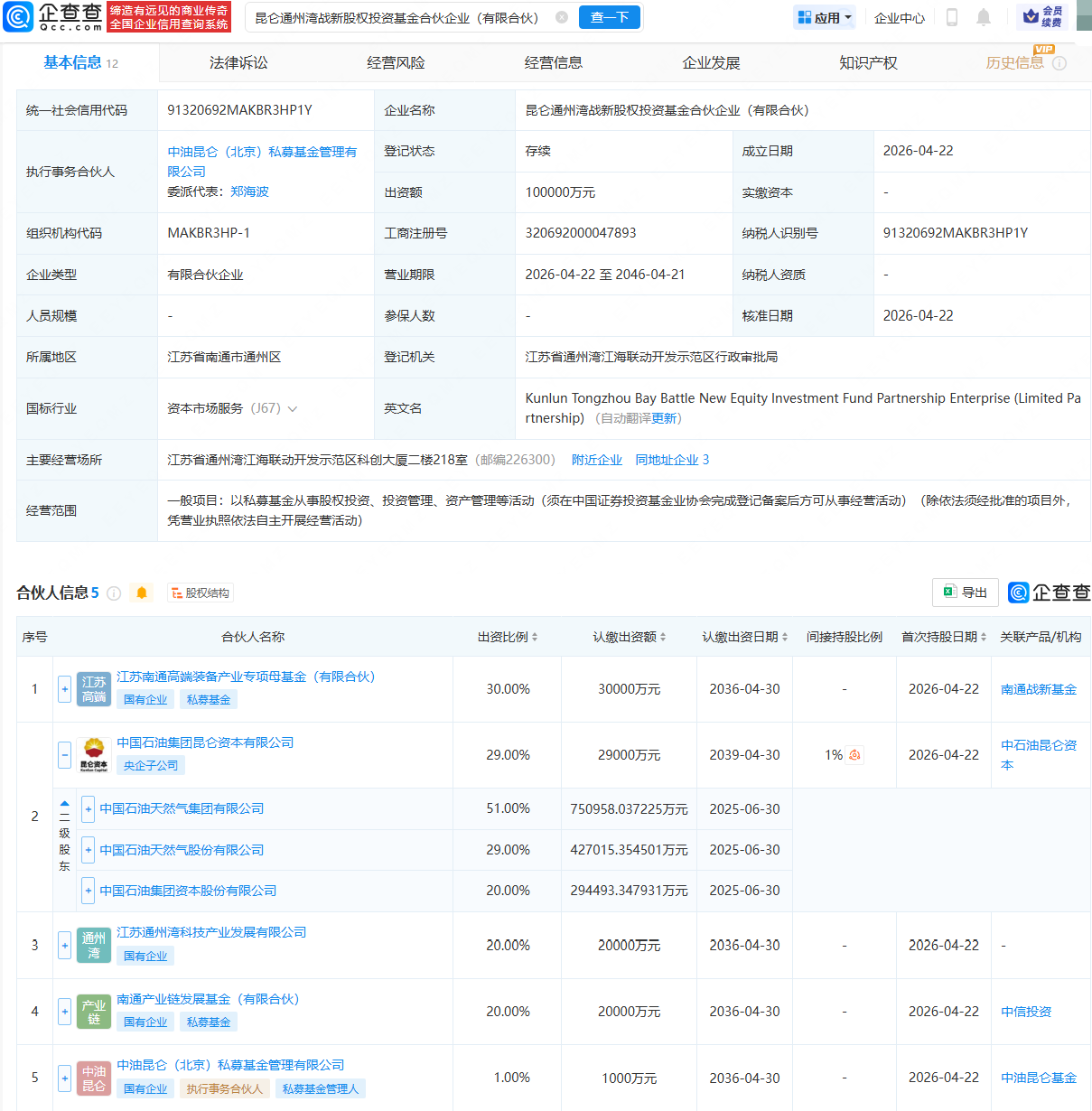Image resolution: width=1092 pixels, height=1111 pixels.
Task: Expand the 资本市场服务 industry chevron
Action: pos(293,409)
